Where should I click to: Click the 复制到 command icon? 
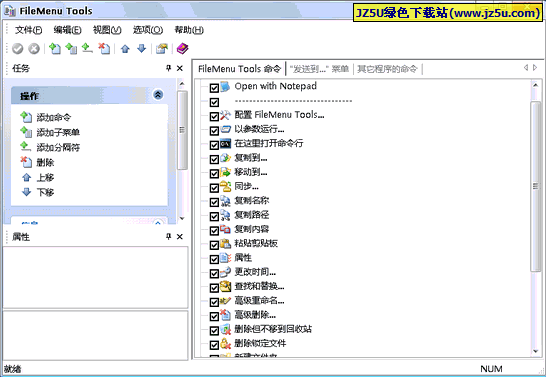pos(226,158)
